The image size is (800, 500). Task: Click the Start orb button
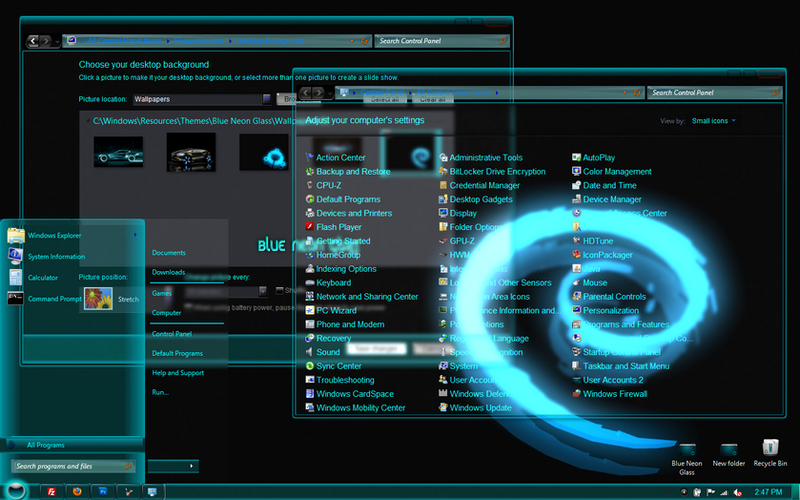[15, 490]
